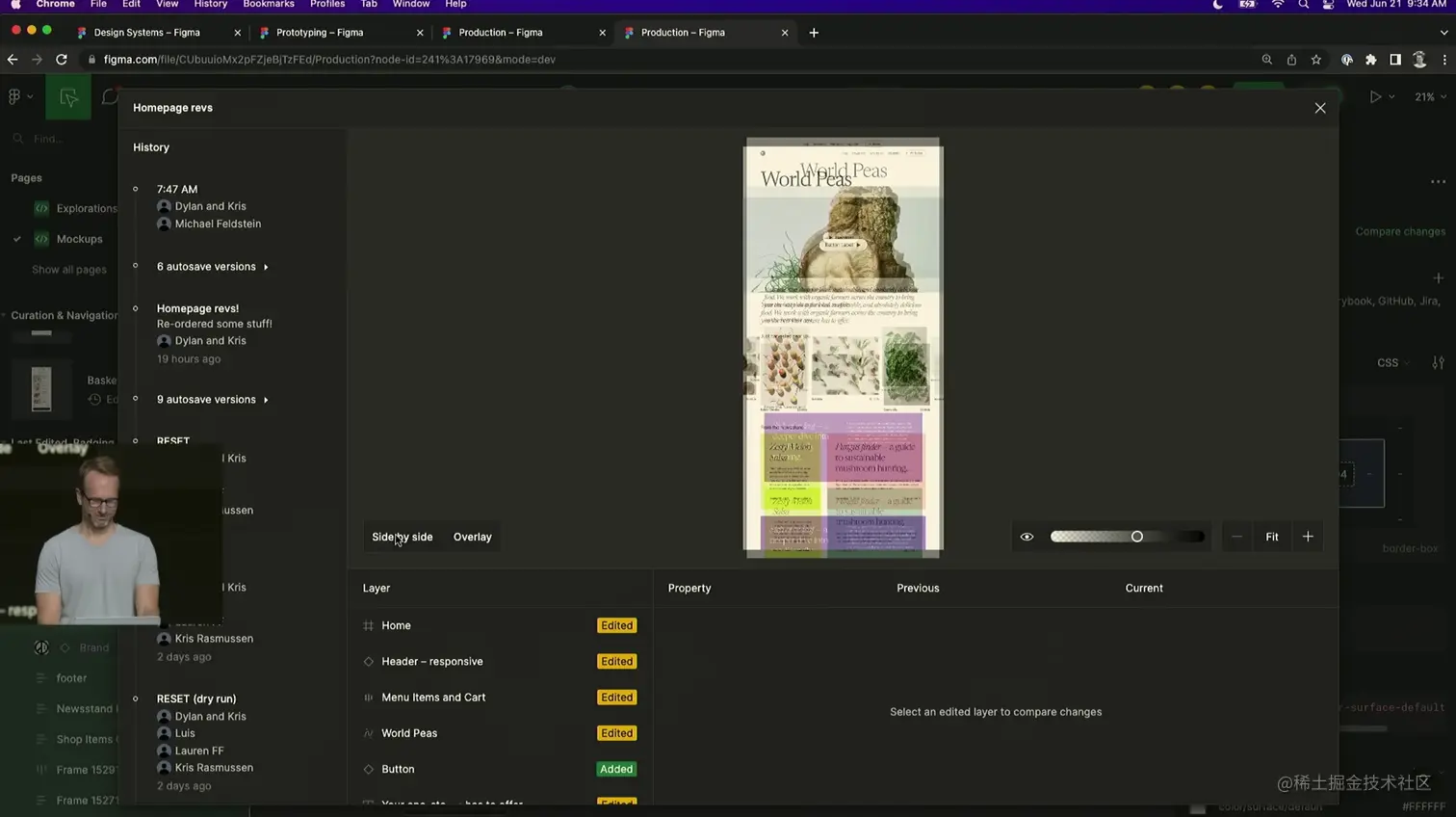Open the Chrome profile avatar
Screen dimensions: 1456x817
(x=1419, y=60)
